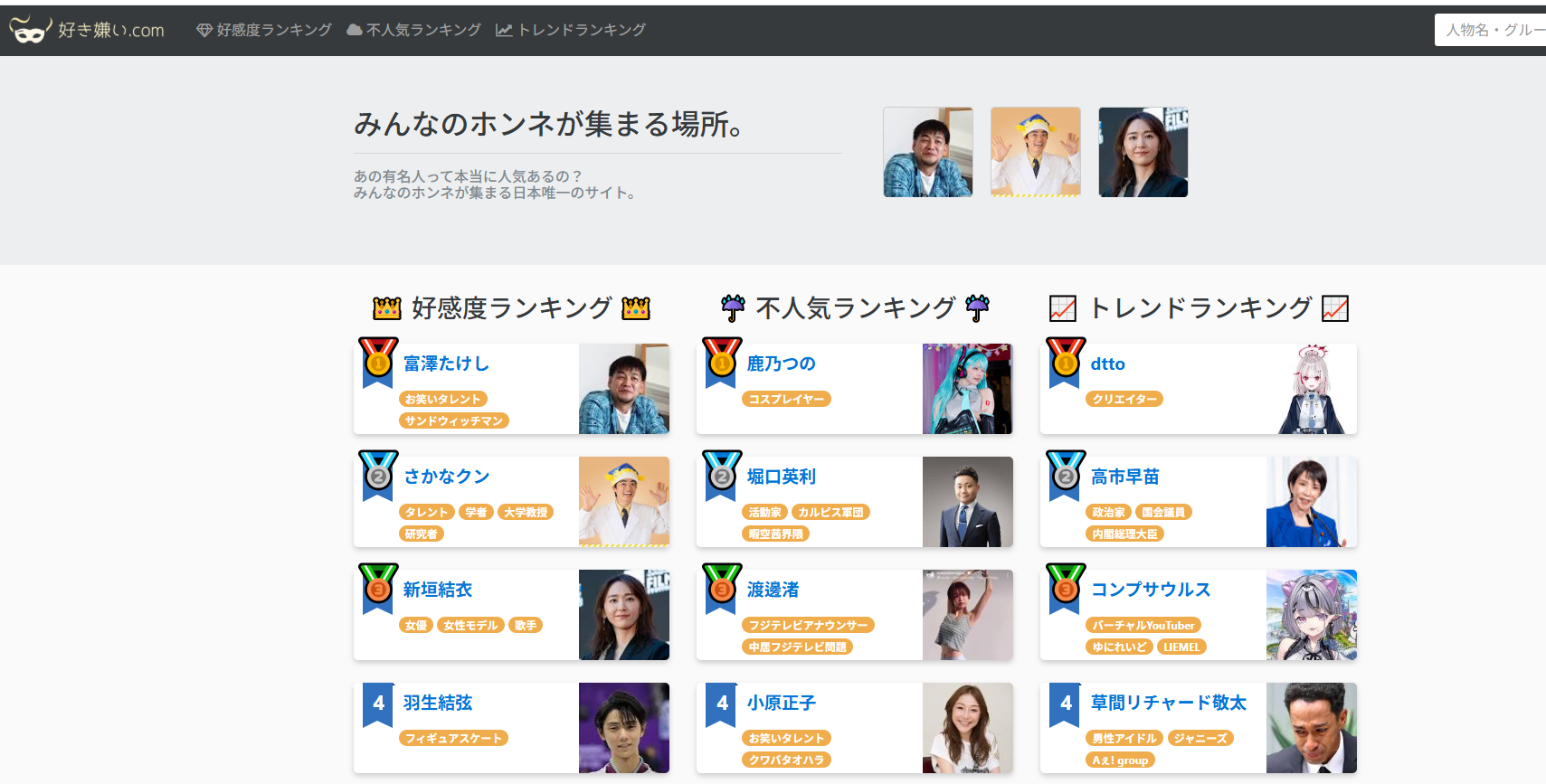Viewport: 1546px width, 784px height.
Task: Click bronze medal icon on コンプサウルス card
Action: point(1066,588)
